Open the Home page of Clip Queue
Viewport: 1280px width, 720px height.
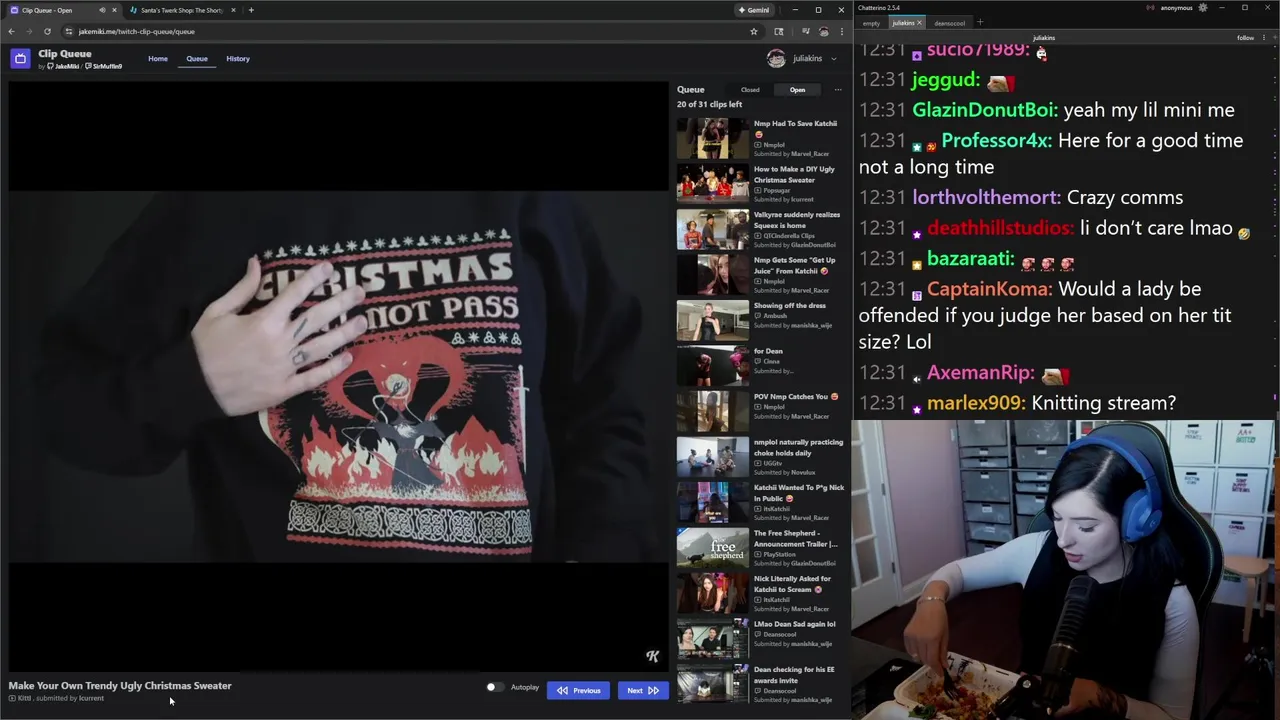click(x=158, y=59)
